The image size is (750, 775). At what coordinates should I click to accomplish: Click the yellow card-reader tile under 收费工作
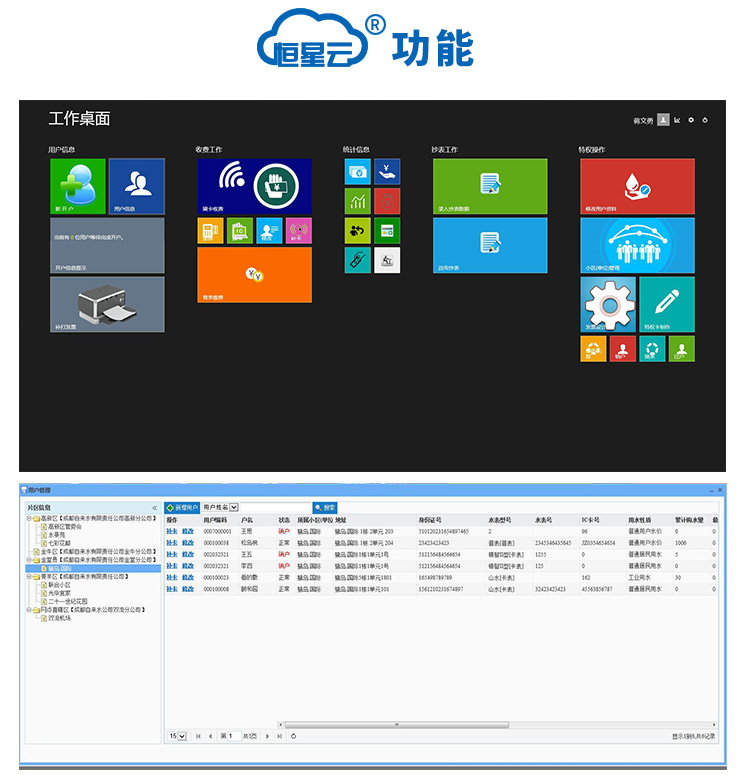(210, 231)
